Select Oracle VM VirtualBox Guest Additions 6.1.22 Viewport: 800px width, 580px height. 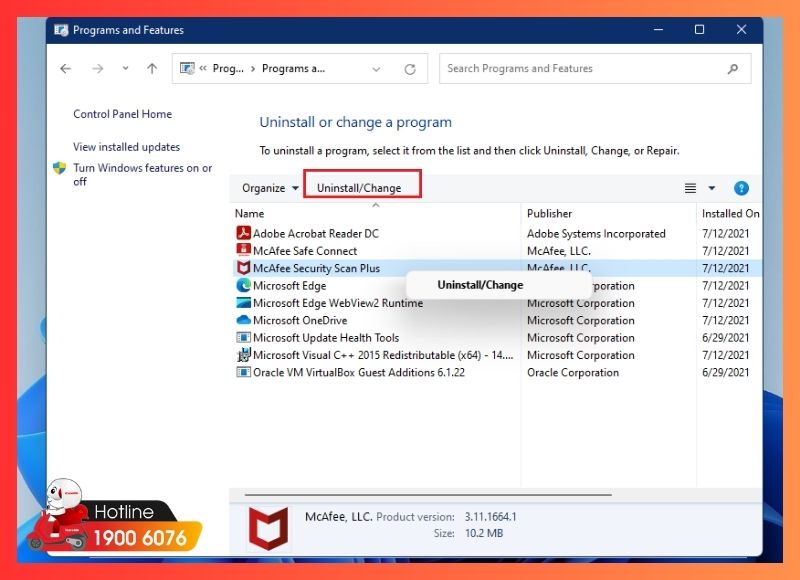click(359, 372)
